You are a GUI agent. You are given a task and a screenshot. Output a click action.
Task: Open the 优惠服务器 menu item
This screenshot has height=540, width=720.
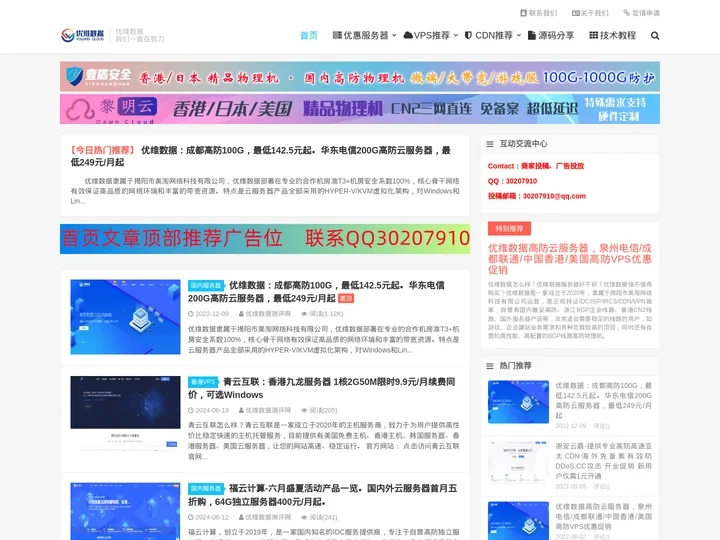[366, 35]
